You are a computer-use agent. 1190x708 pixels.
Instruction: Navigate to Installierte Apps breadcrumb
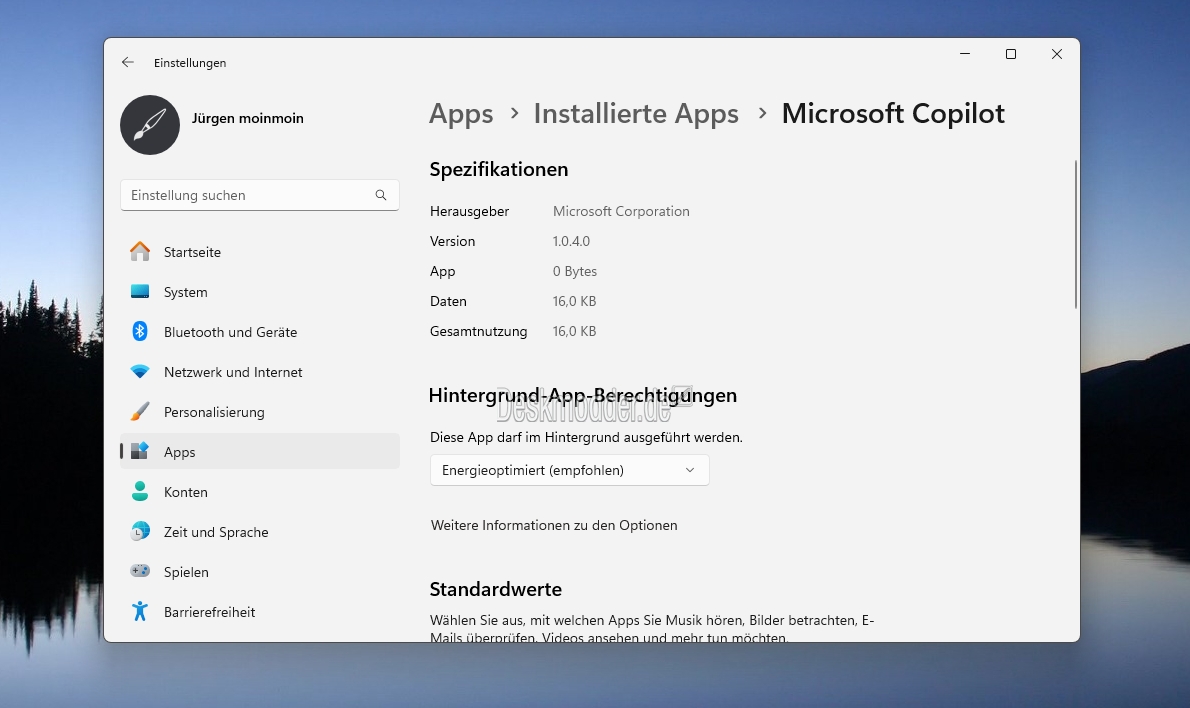pyautogui.click(x=636, y=114)
